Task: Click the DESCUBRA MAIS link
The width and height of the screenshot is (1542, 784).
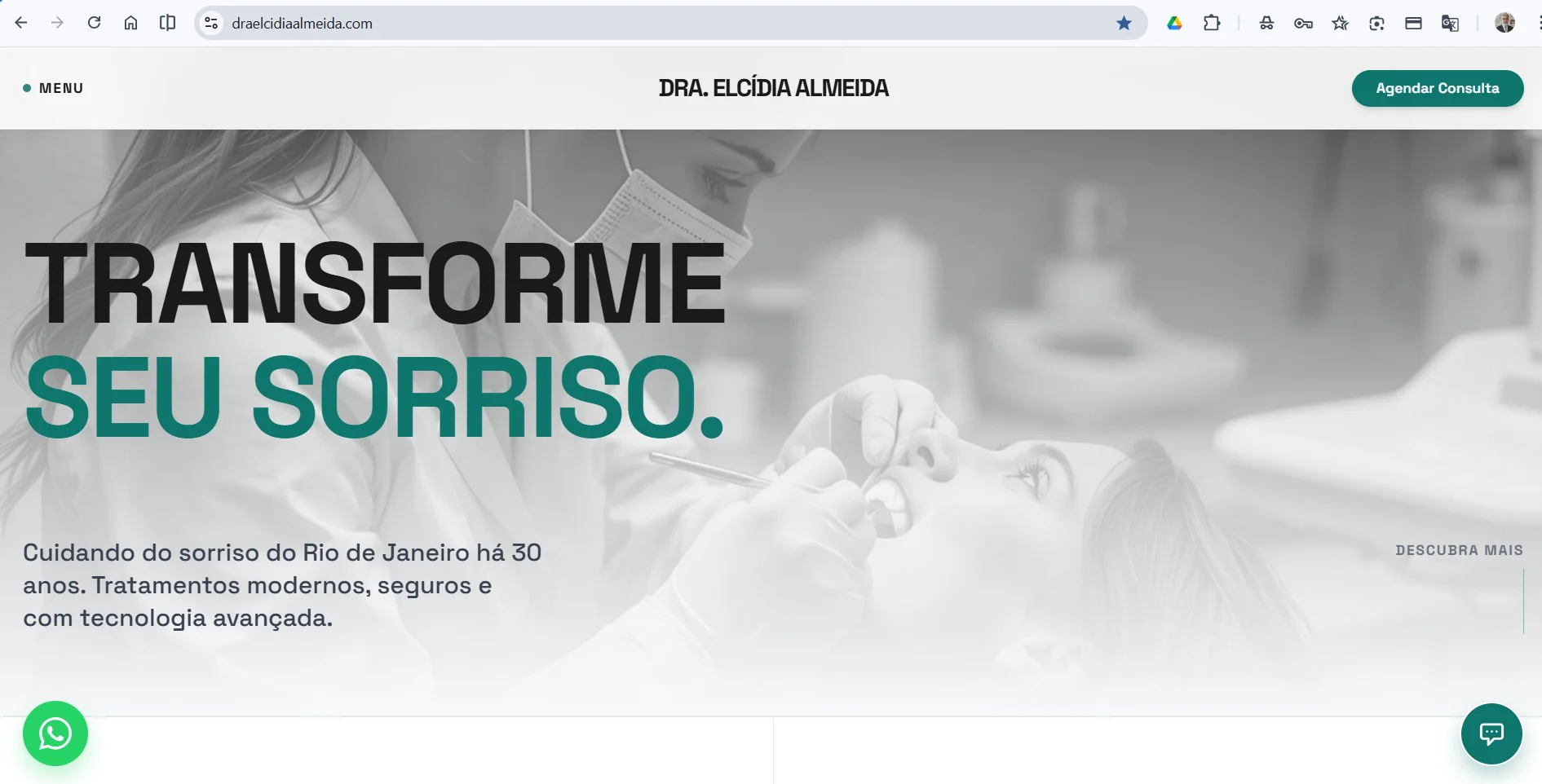Action: point(1459,550)
